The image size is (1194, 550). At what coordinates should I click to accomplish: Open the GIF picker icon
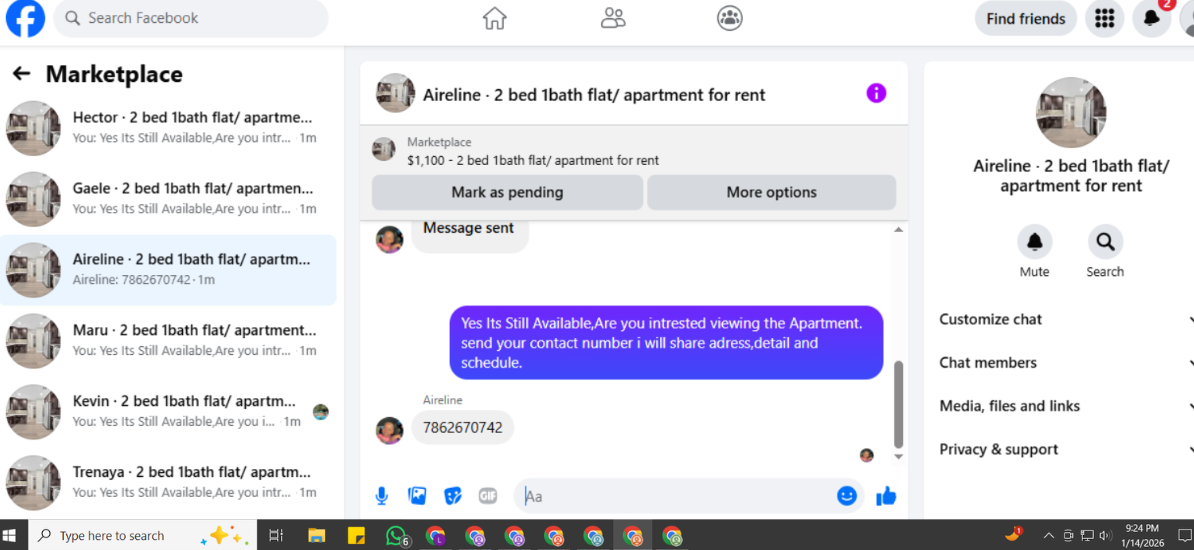pyautogui.click(x=488, y=497)
